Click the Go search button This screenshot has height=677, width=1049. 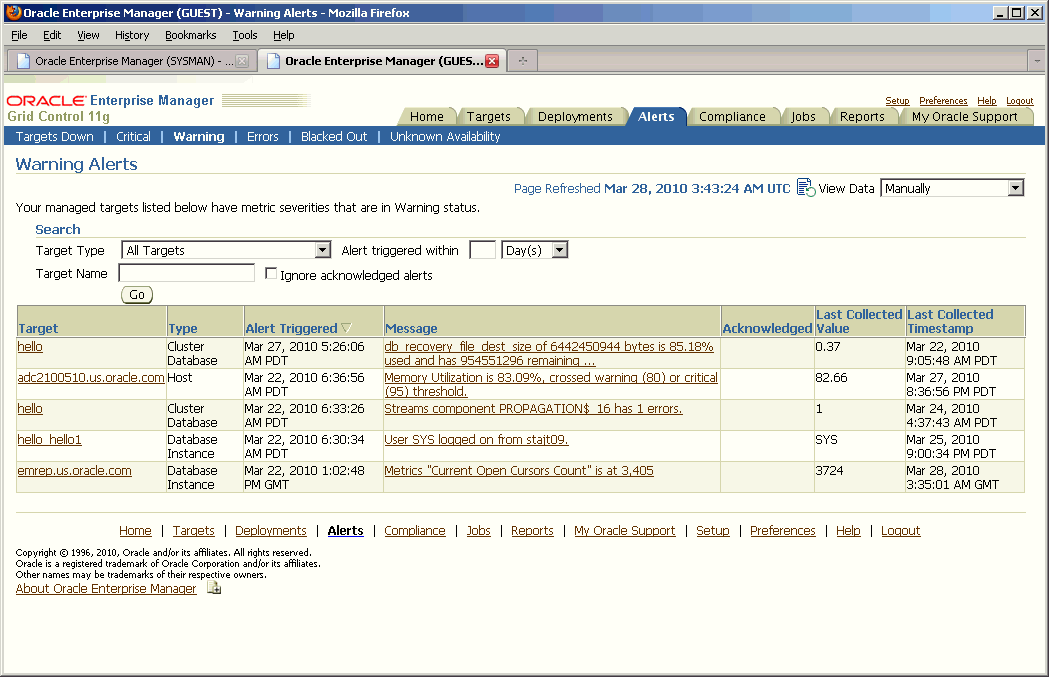pos(137,294)
